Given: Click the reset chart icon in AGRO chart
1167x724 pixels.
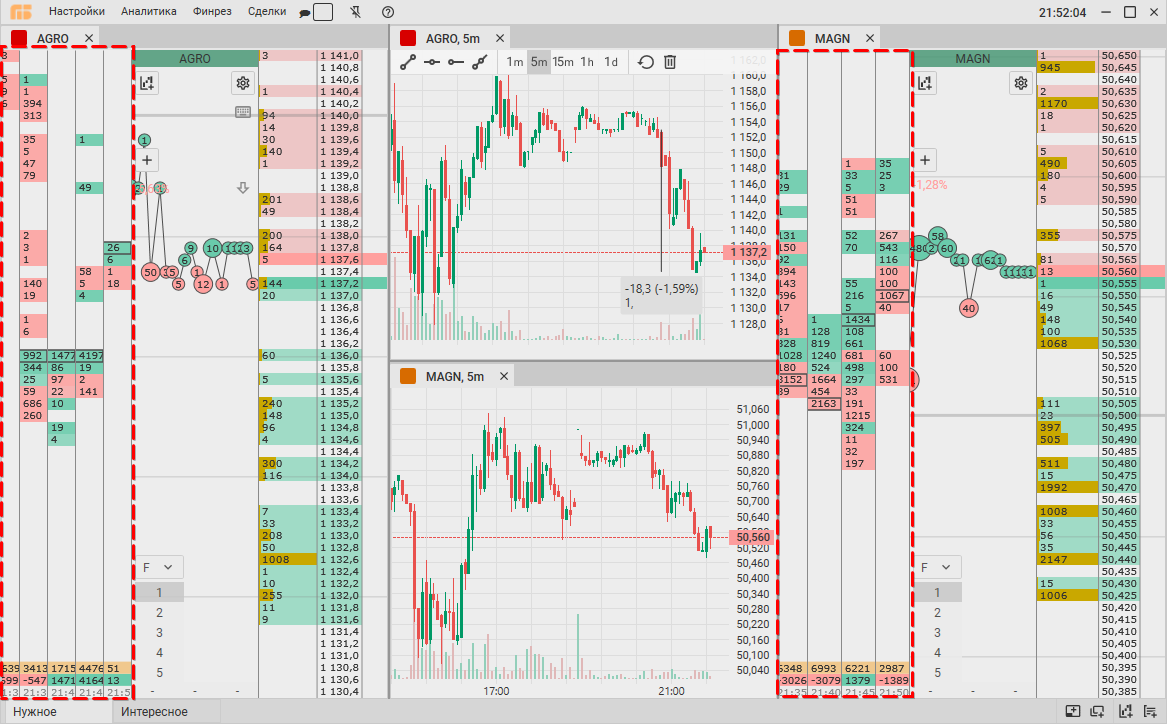Looking at the screenshot, I should pos(646,62).
